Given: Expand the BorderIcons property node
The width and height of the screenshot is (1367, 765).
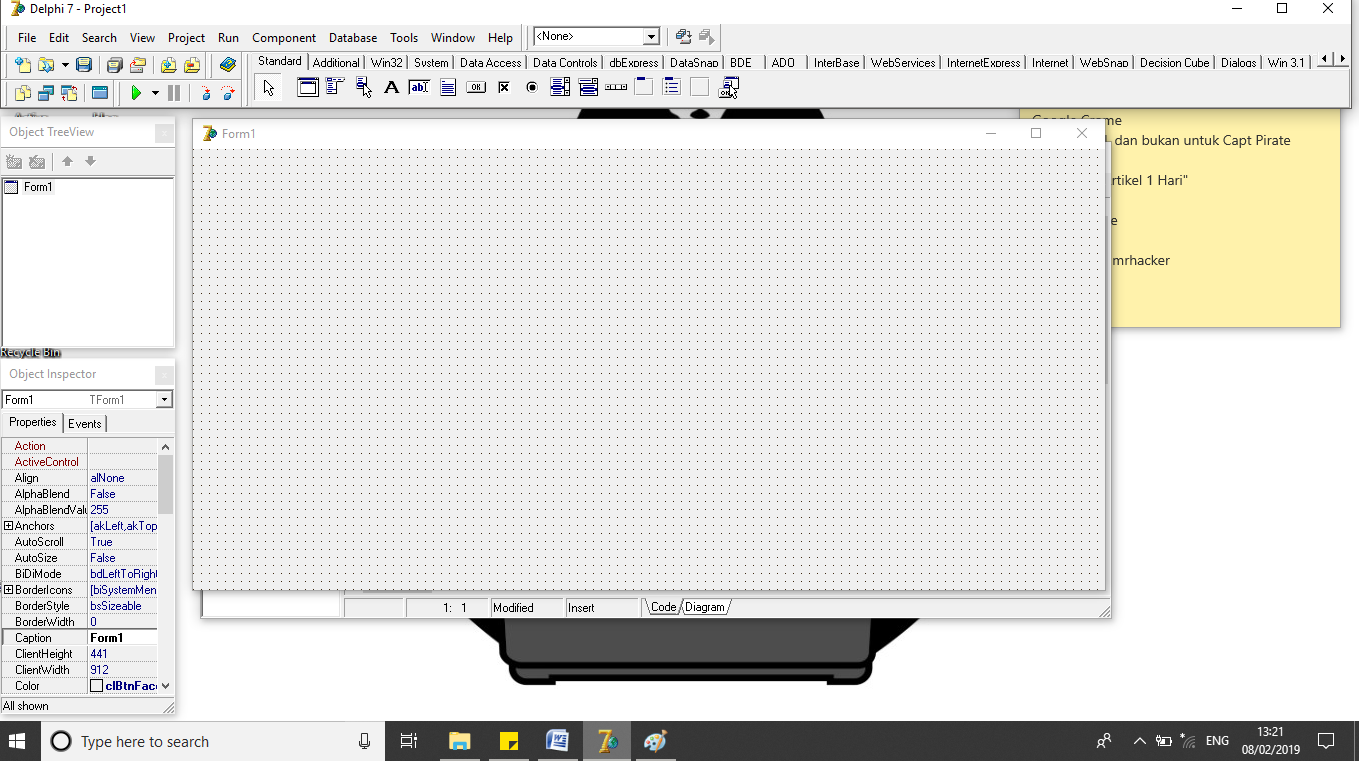Looking at the screenshot, I should tap(8, 590).
